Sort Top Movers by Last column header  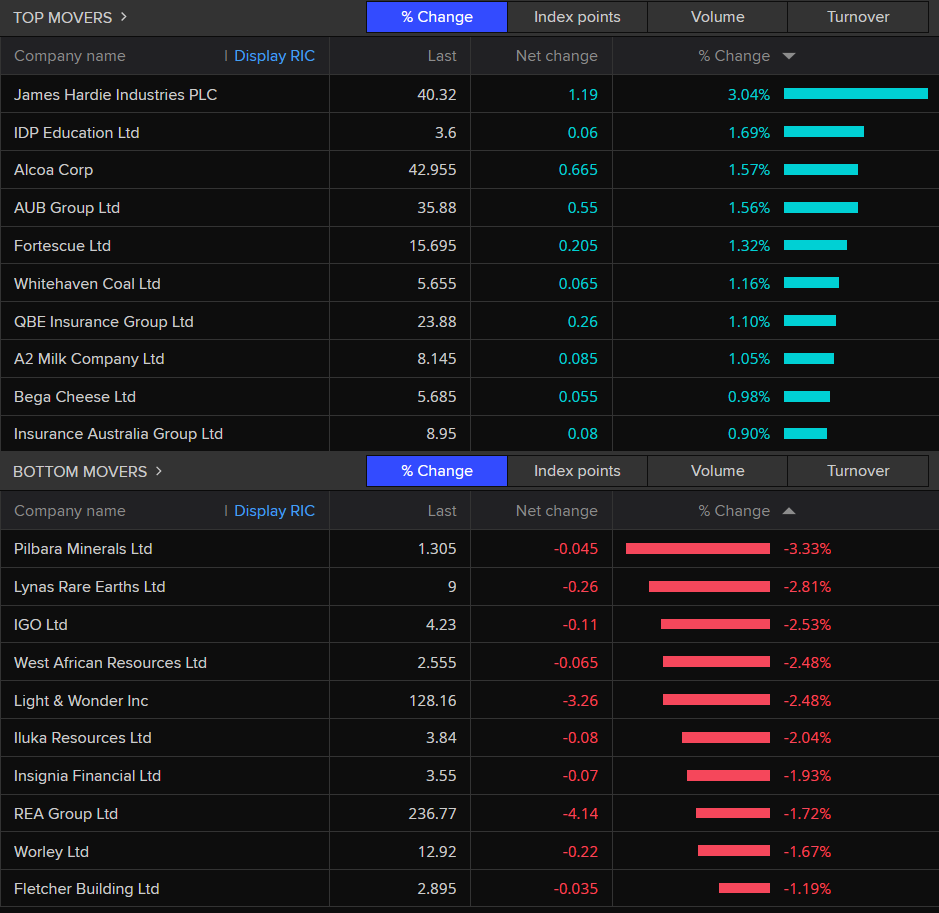[442, 56]
